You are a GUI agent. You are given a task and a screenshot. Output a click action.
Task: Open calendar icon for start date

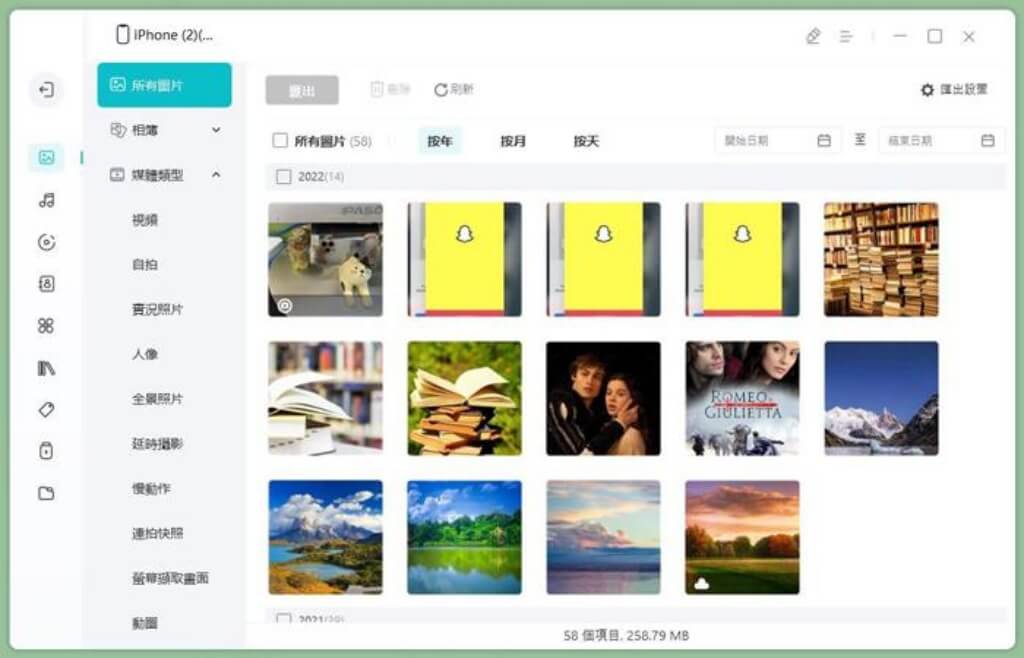point(824,140)
